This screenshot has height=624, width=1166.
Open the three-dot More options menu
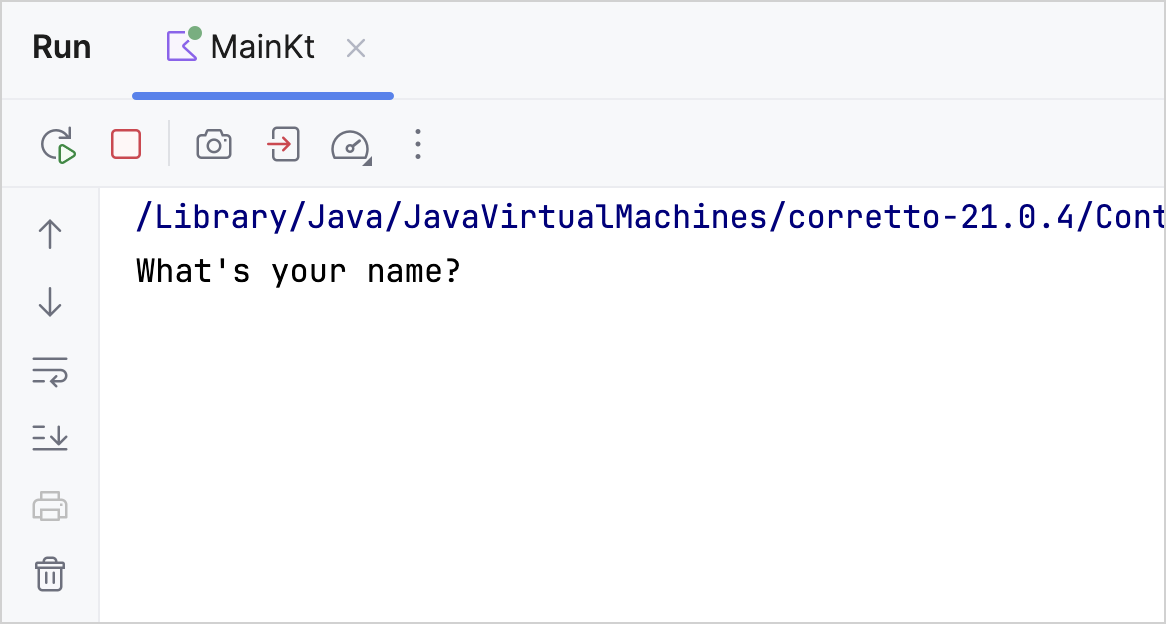tap(417, 144)
